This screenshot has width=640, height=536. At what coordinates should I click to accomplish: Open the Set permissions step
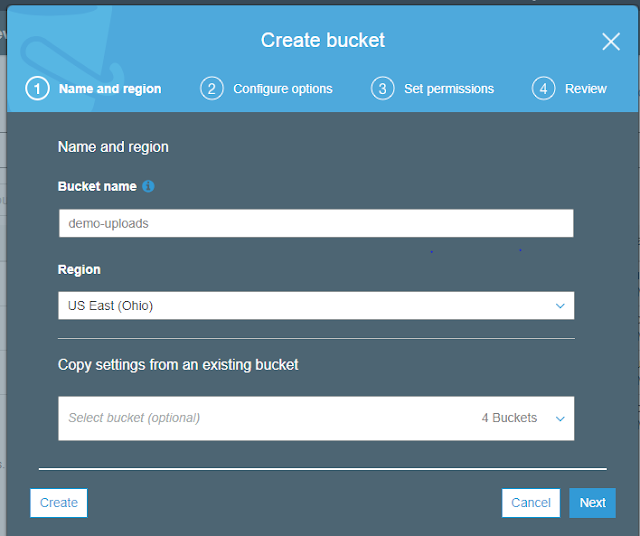pyautogui.click(x=448, y=88)
